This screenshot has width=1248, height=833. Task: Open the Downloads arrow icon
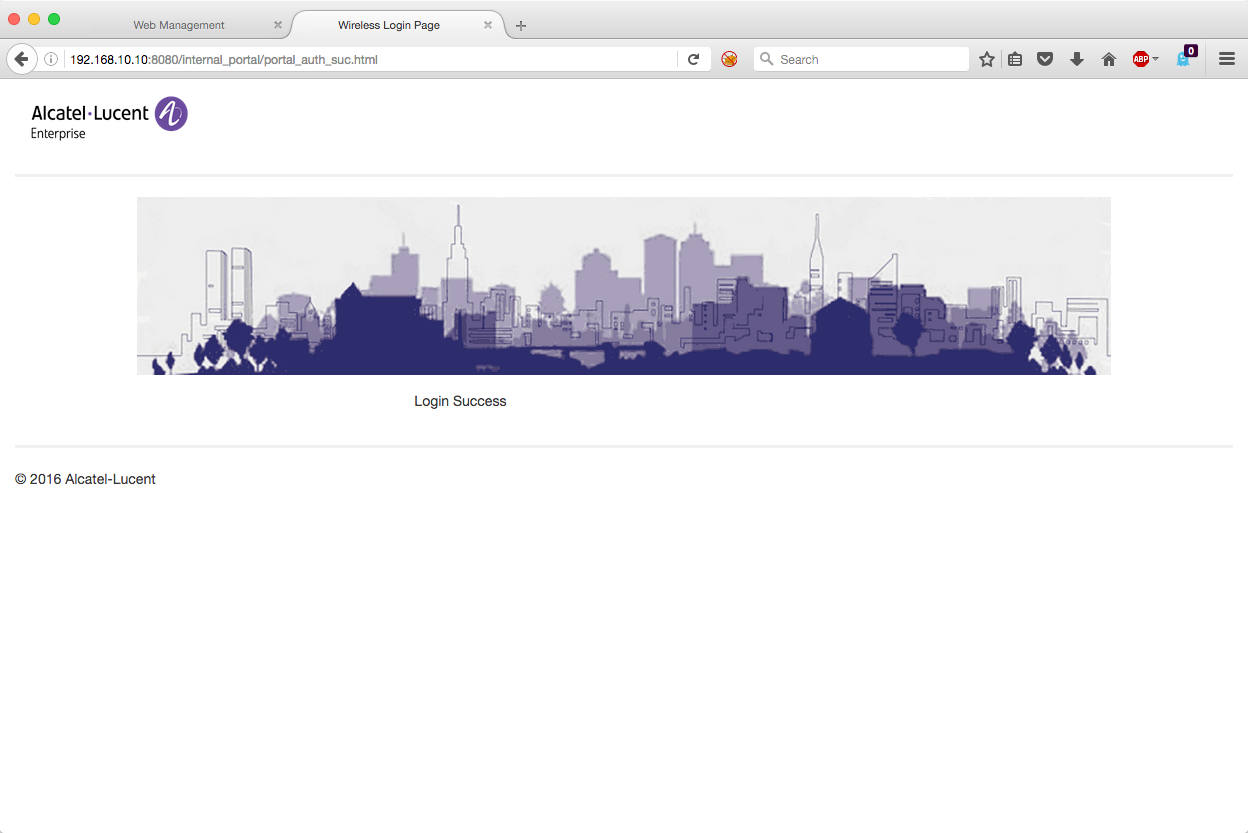click(1077, 59)
